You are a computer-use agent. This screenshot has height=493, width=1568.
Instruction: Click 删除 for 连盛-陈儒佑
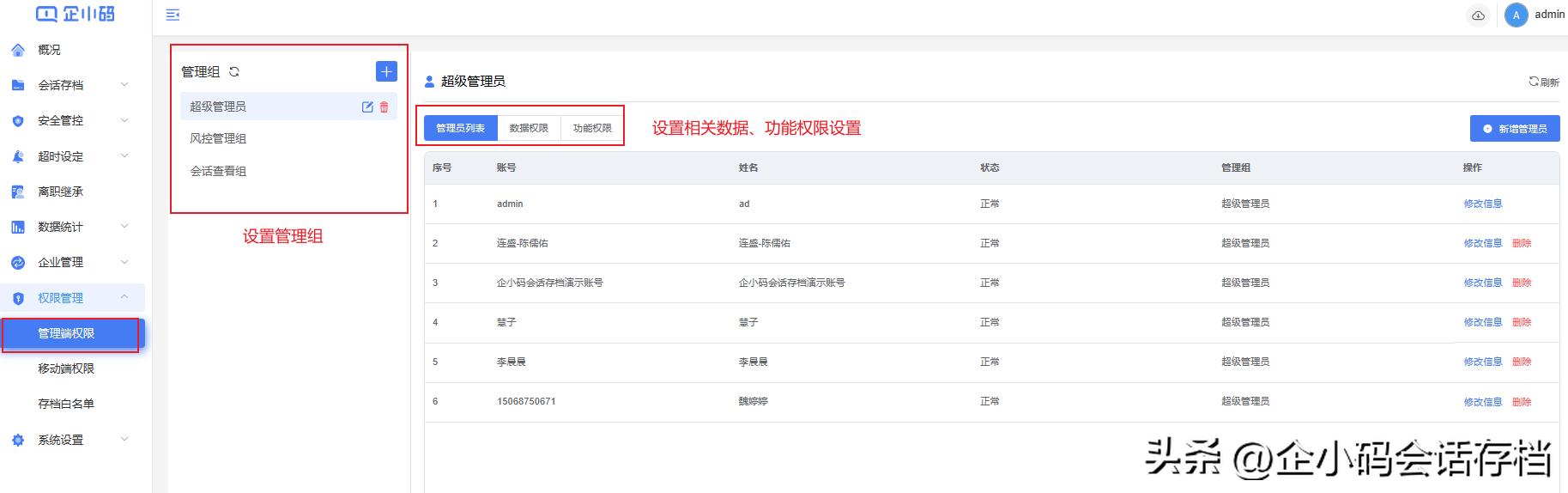pyautogui.click(x=1522, y=243)
